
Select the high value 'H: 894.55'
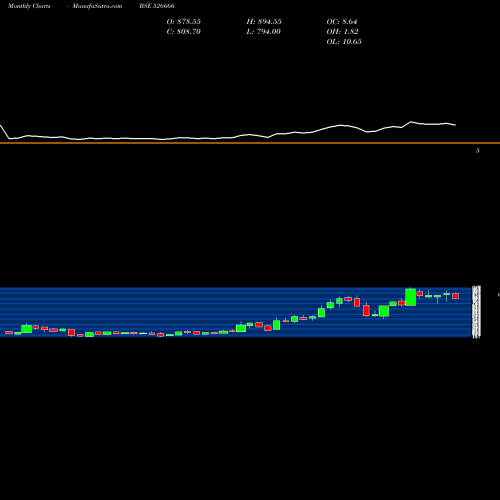tap(264, 22)
